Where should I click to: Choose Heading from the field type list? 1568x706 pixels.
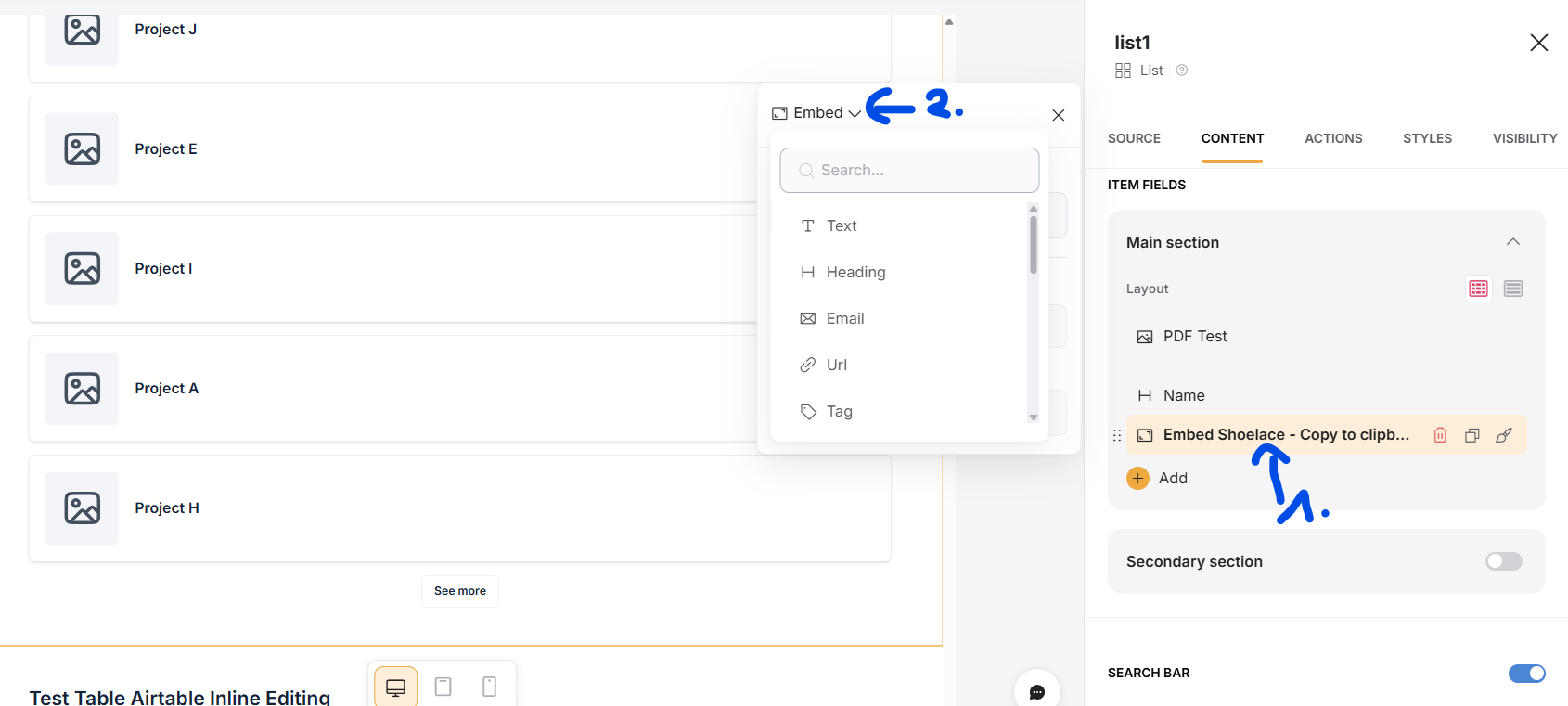tap(855, 272)
